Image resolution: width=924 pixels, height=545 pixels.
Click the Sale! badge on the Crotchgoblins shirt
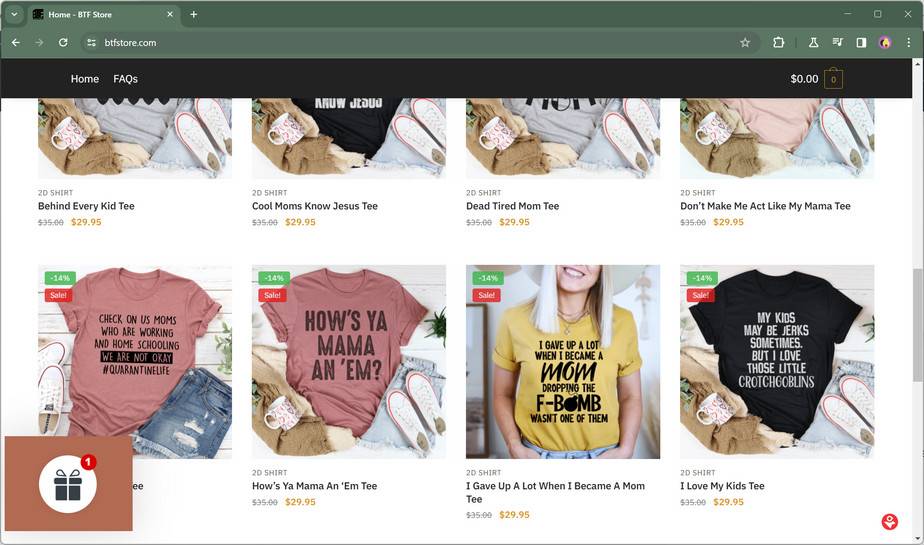coord(701,295)
